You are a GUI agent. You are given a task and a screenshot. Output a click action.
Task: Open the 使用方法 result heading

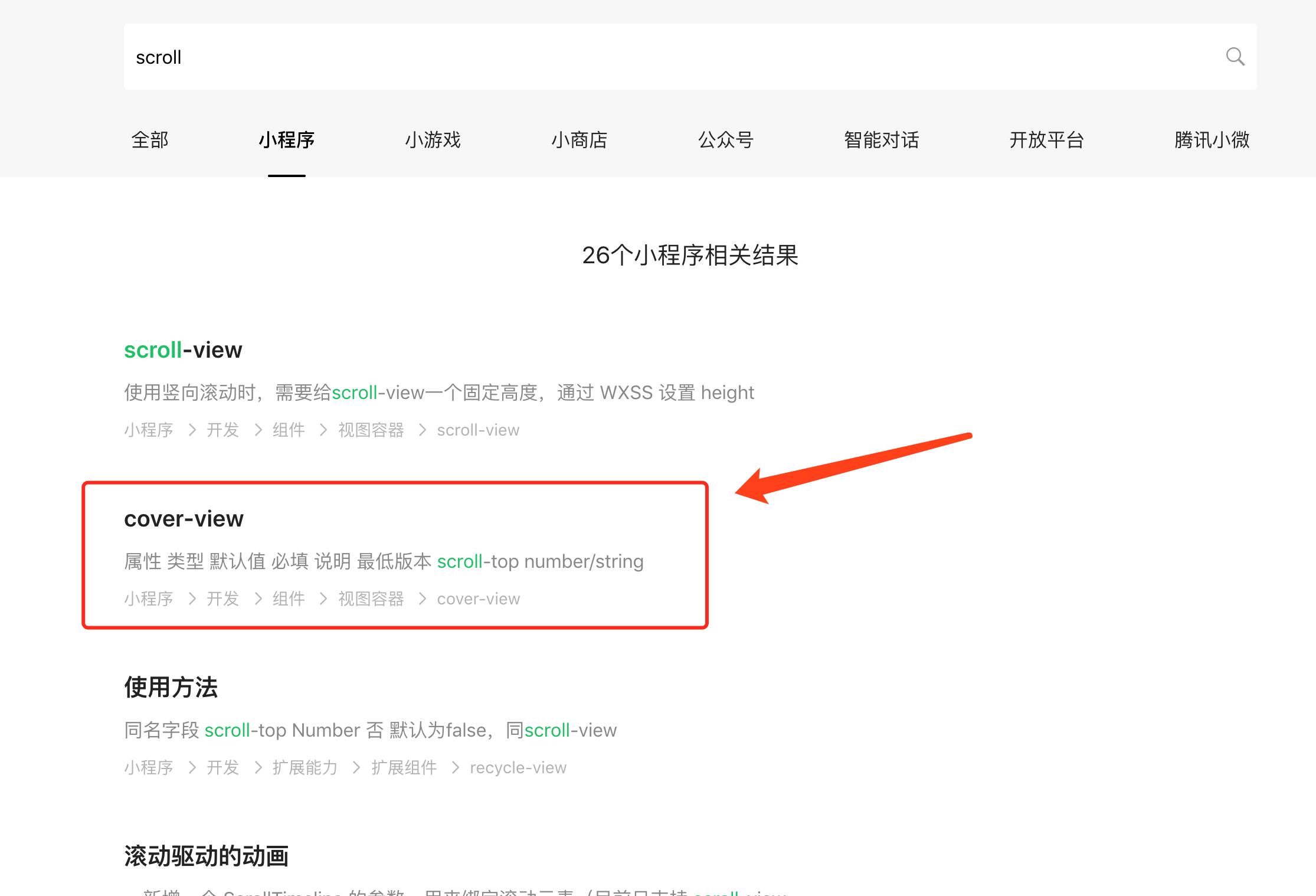(171, 688)
